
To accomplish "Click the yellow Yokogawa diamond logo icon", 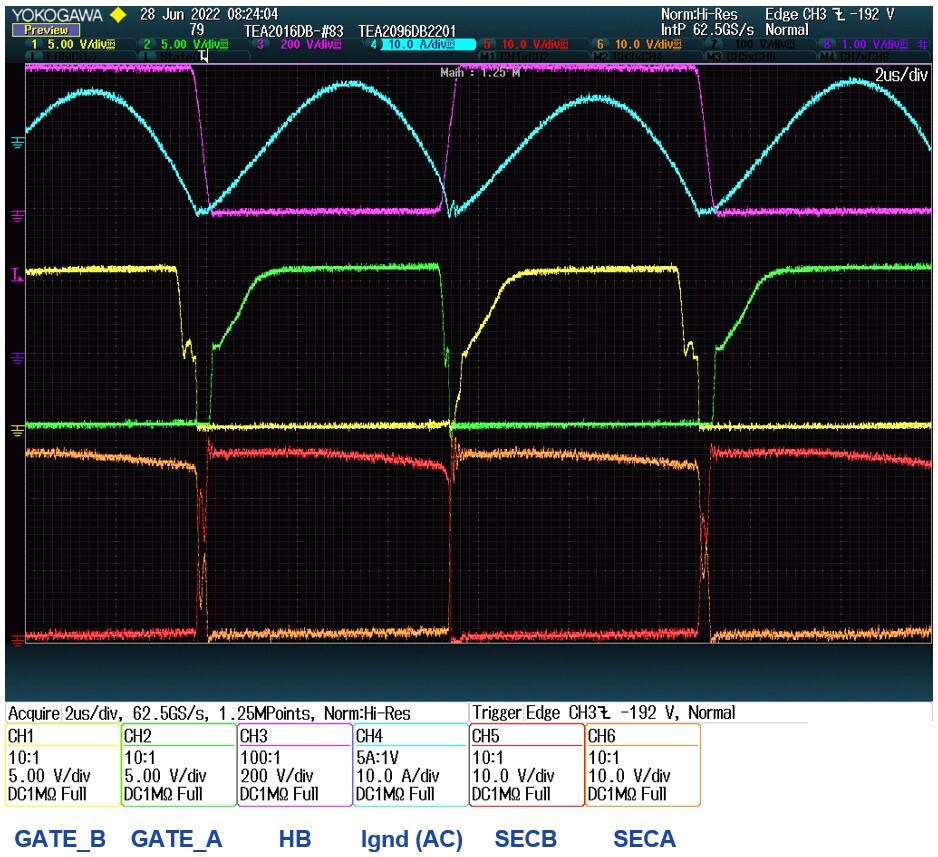I will (x=118, y=15).
